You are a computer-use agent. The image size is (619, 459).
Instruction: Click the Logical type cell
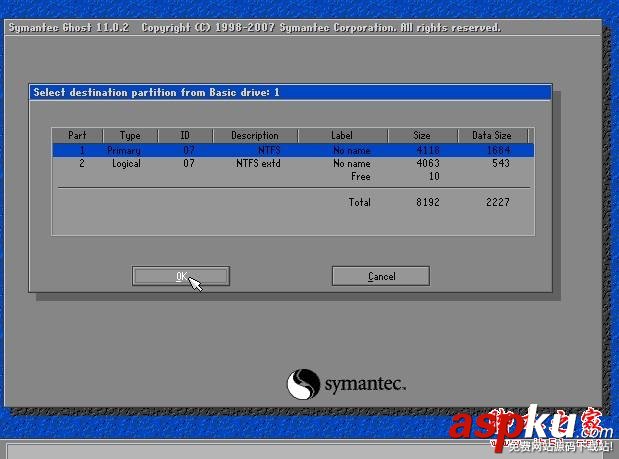[x=126, y=164]
